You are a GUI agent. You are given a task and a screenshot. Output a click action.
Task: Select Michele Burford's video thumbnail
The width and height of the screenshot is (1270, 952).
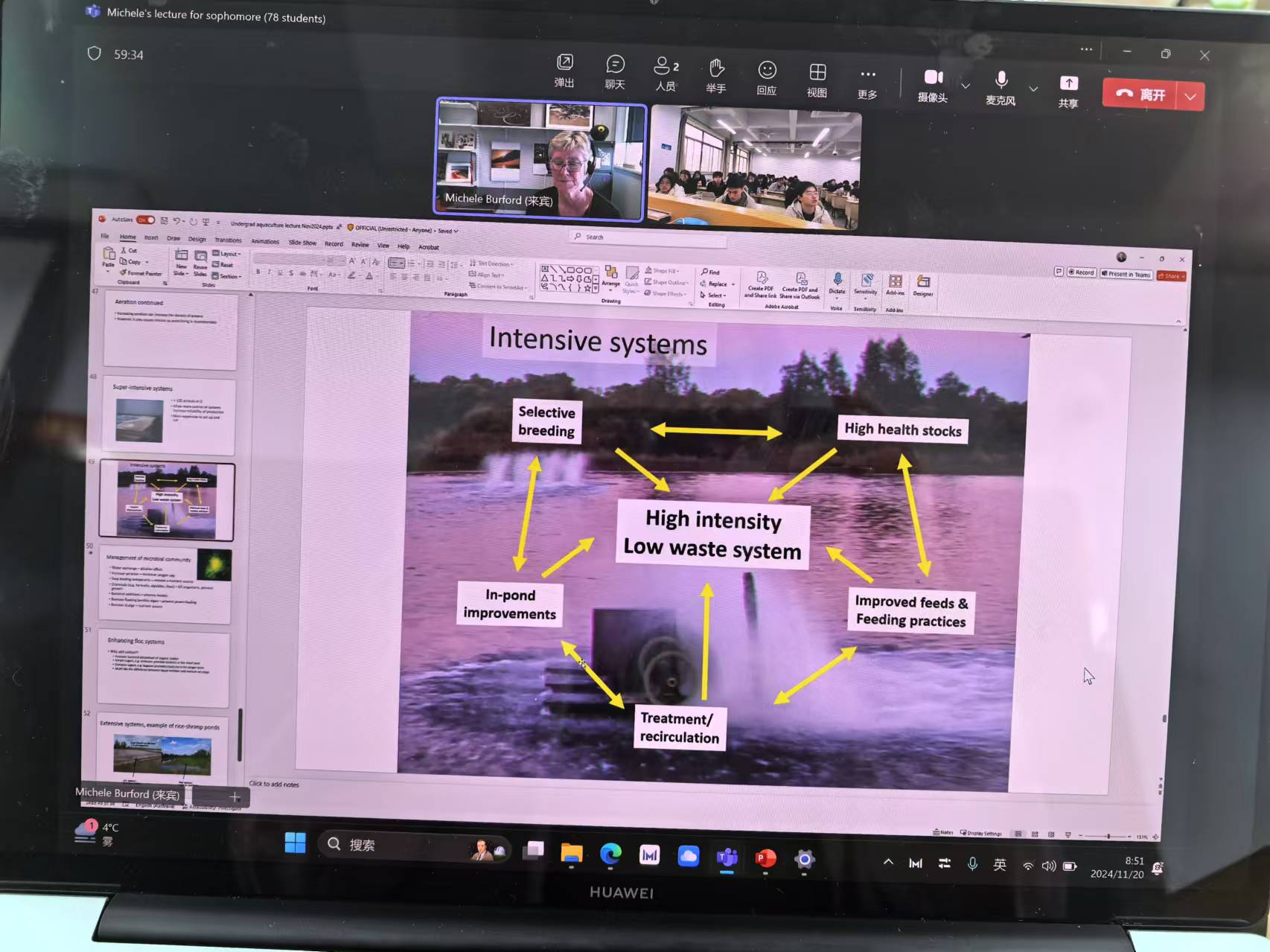point(540,159)
